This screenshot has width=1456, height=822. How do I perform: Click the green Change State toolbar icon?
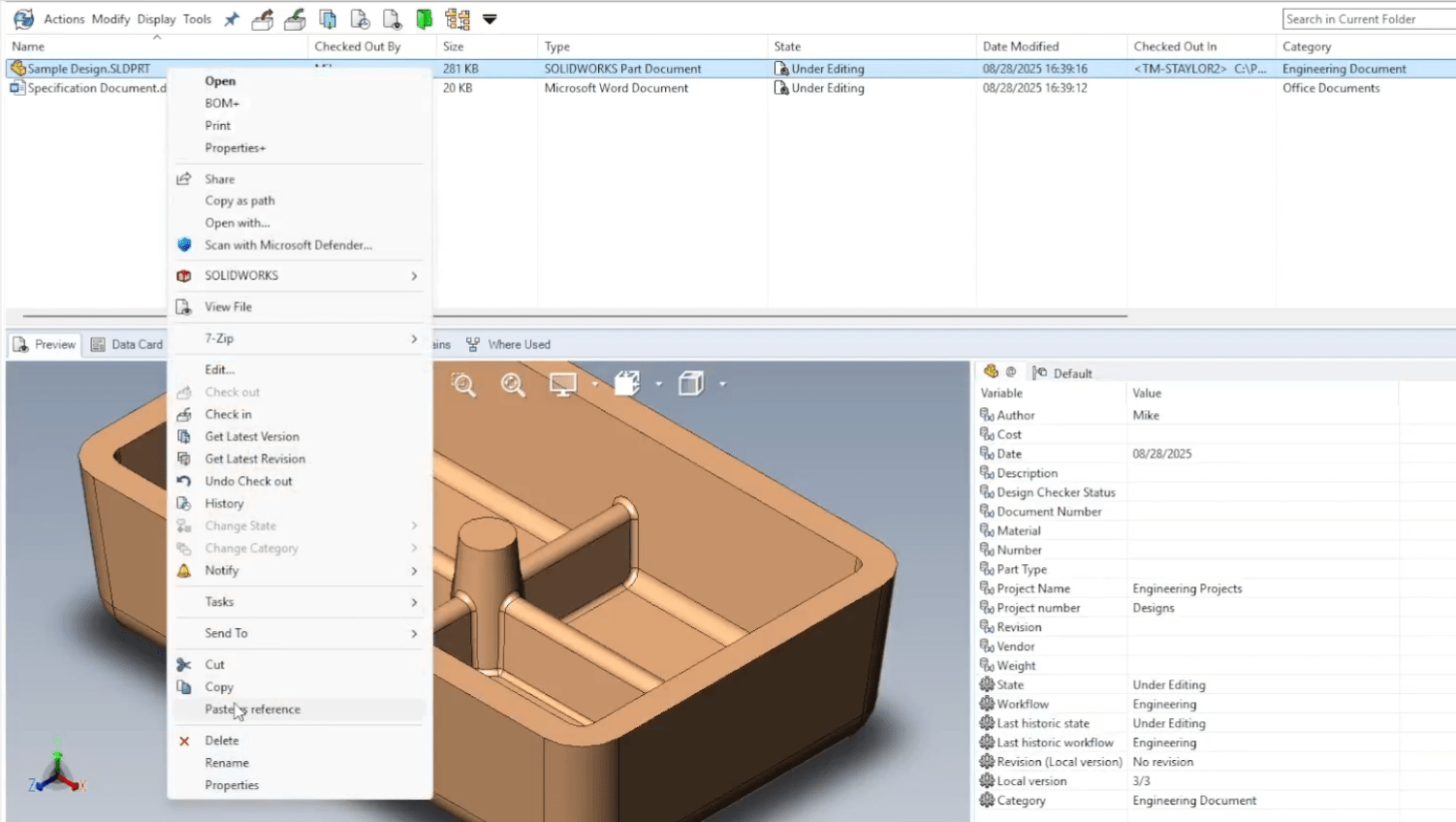click(425, 18)
